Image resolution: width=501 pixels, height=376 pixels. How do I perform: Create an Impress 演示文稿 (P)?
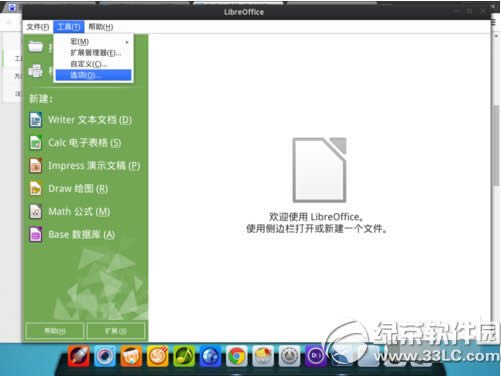(x=94, y=166)
